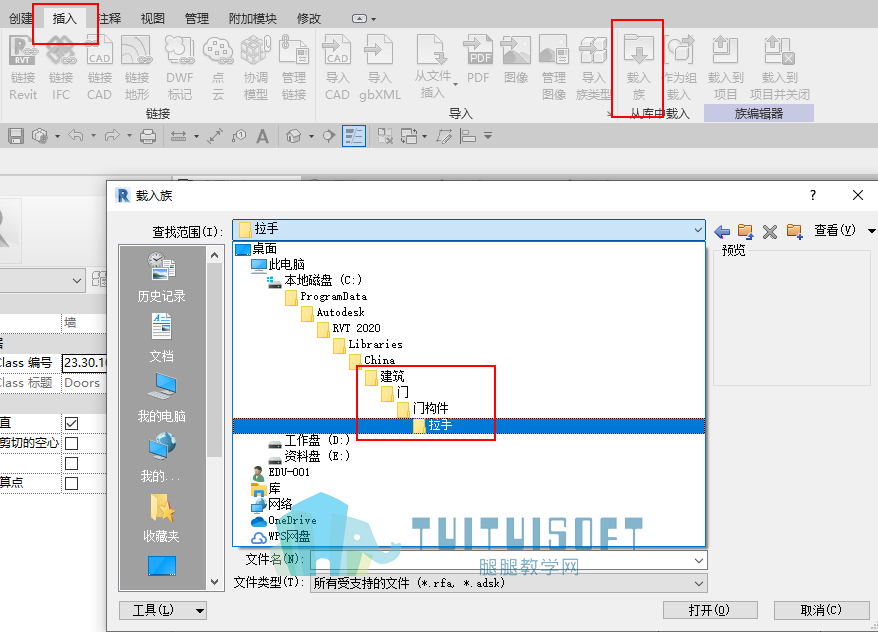Click the Text (A) tool in quick access toolbar
This screenshot has height=632, width=878.
tap(262, 136)
